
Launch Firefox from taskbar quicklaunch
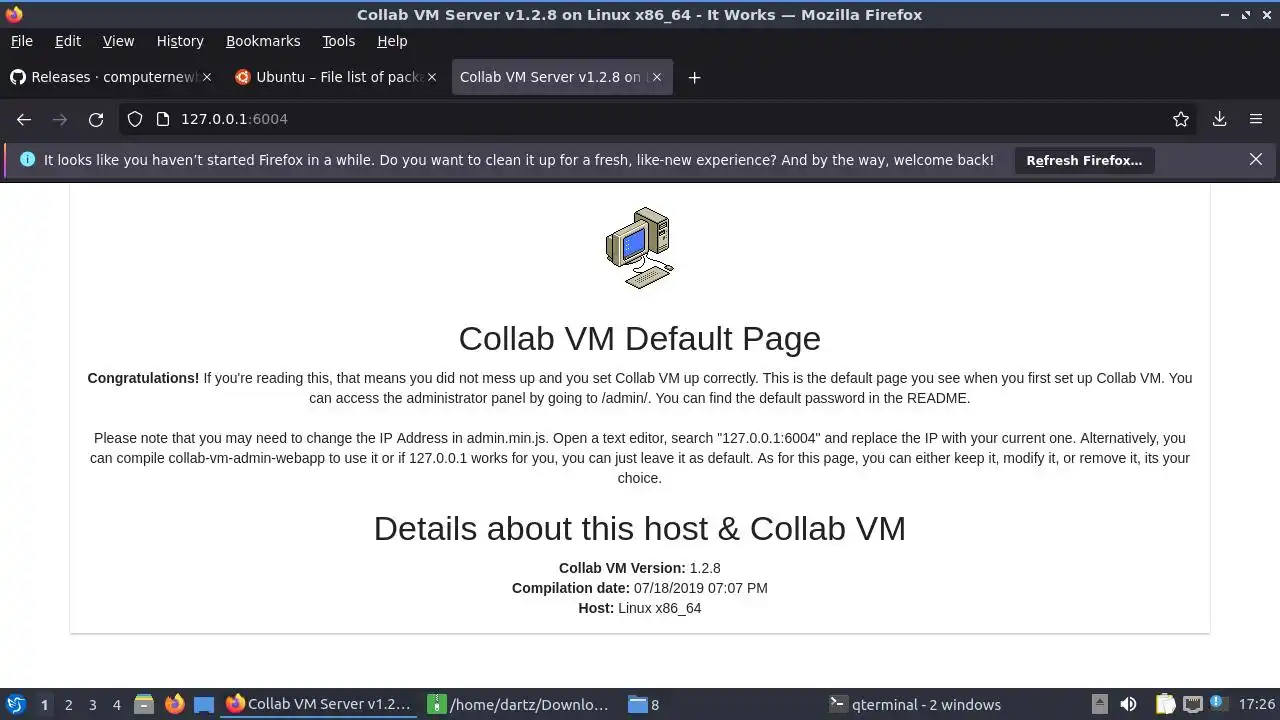pyautogui.click(x=174, y=704)
